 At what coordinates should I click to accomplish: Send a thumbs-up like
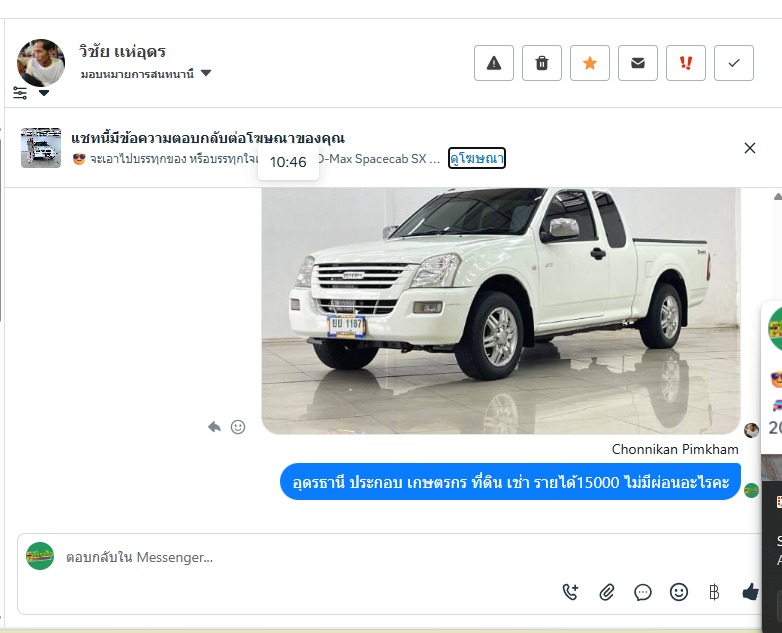tap(750, 592)
